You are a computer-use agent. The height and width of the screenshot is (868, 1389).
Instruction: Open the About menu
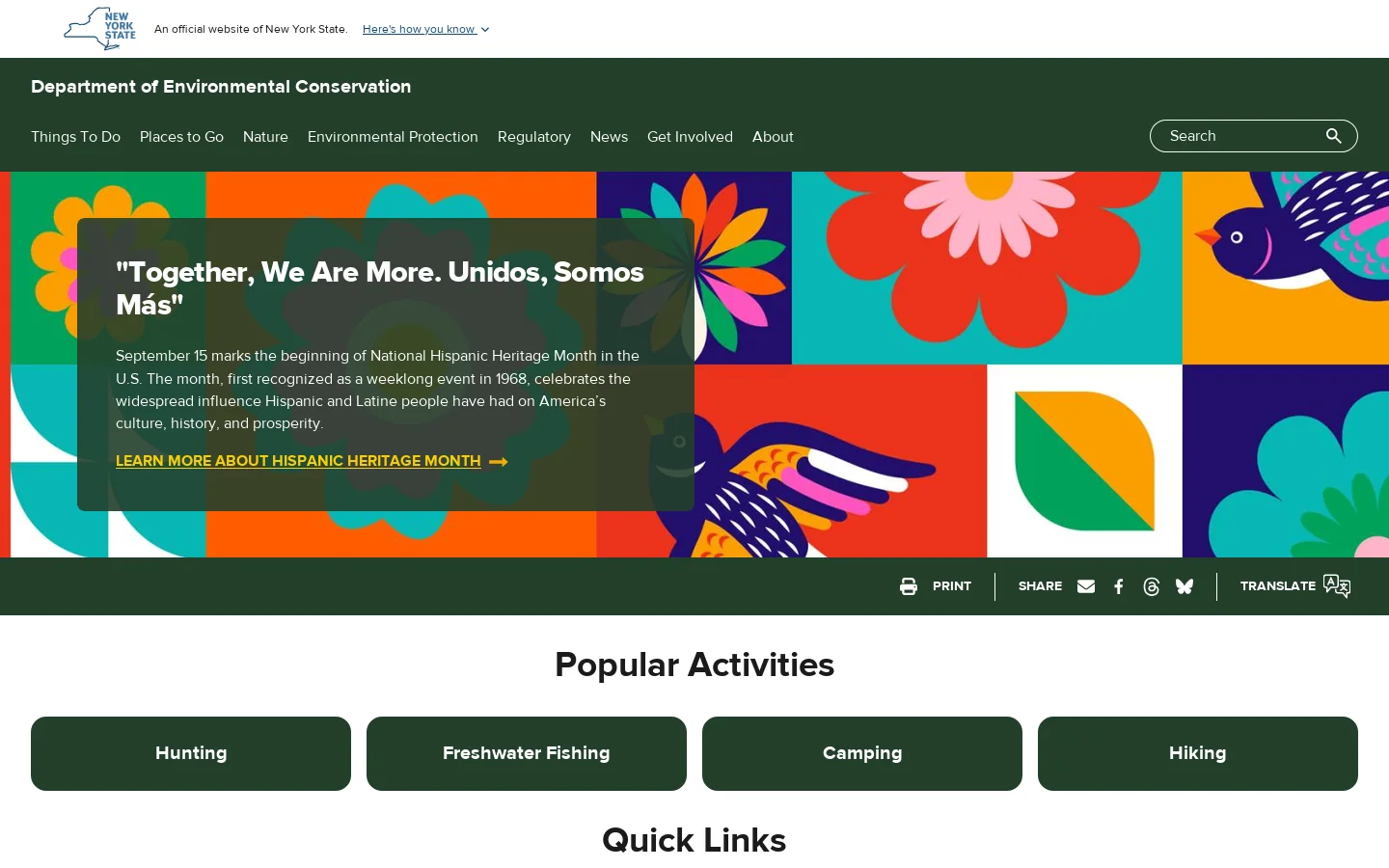773,137
